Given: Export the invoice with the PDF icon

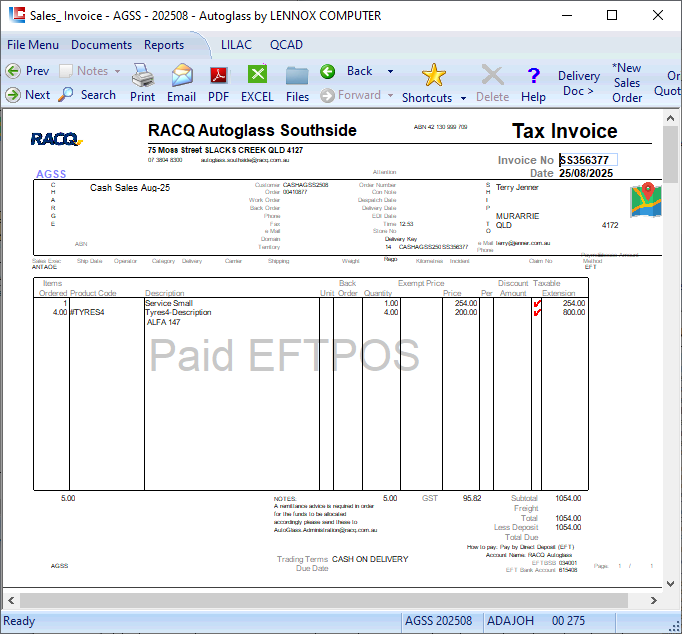Looking at the screenshot, I should 218,82.
